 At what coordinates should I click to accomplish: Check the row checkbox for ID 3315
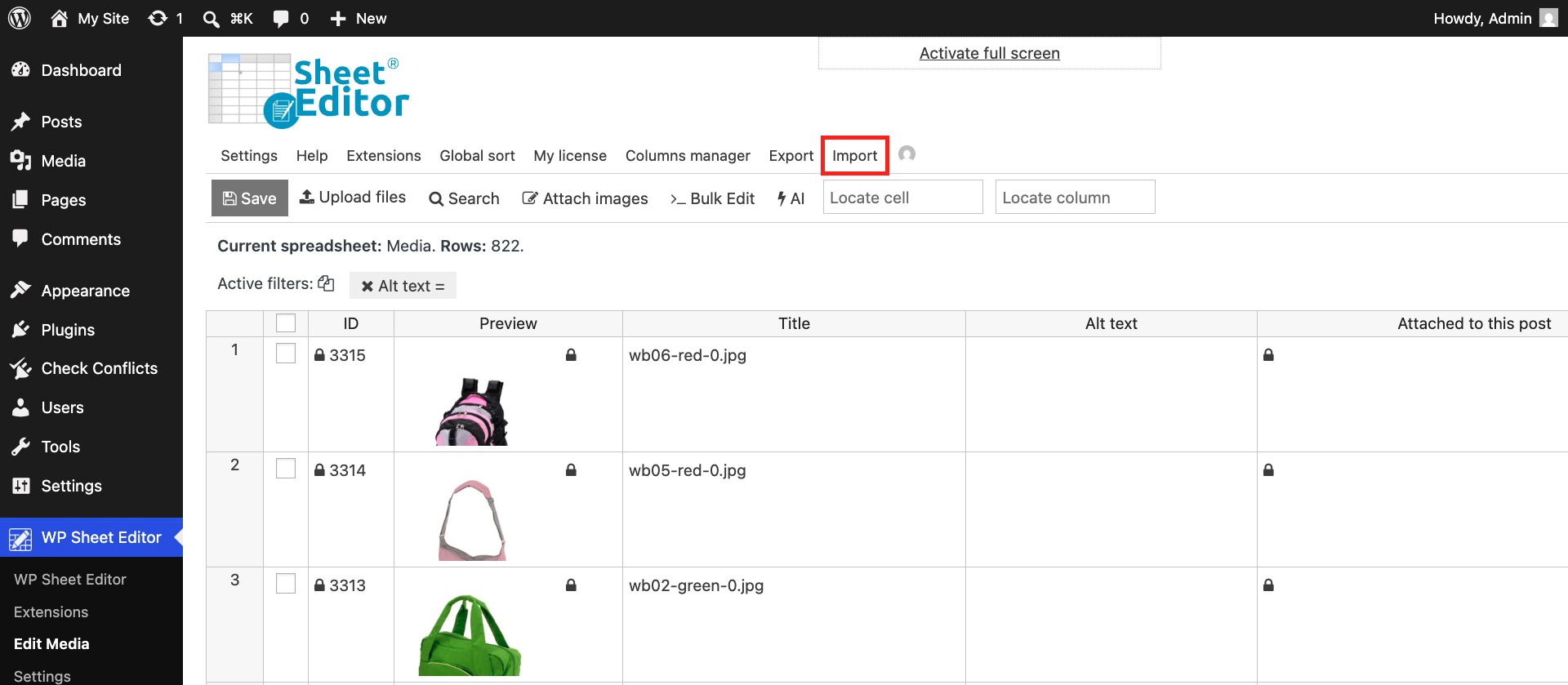click(286, 354)
